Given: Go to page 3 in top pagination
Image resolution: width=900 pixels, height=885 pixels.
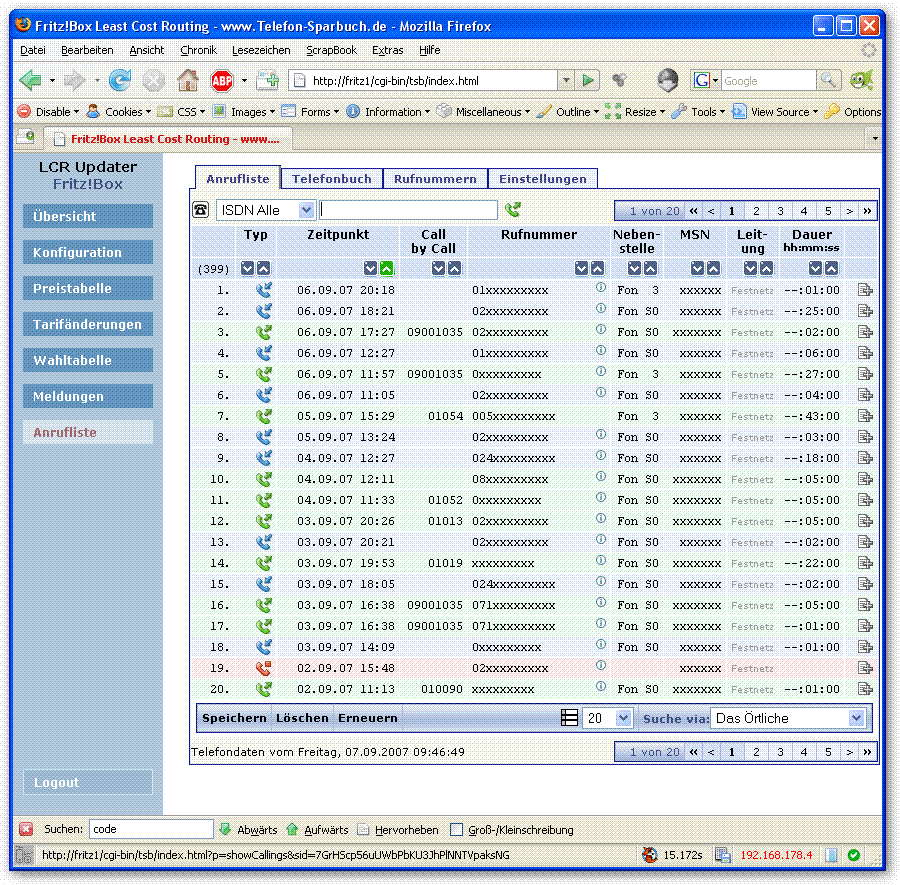Looking at the screenshot, I should (x=780, y=211).
